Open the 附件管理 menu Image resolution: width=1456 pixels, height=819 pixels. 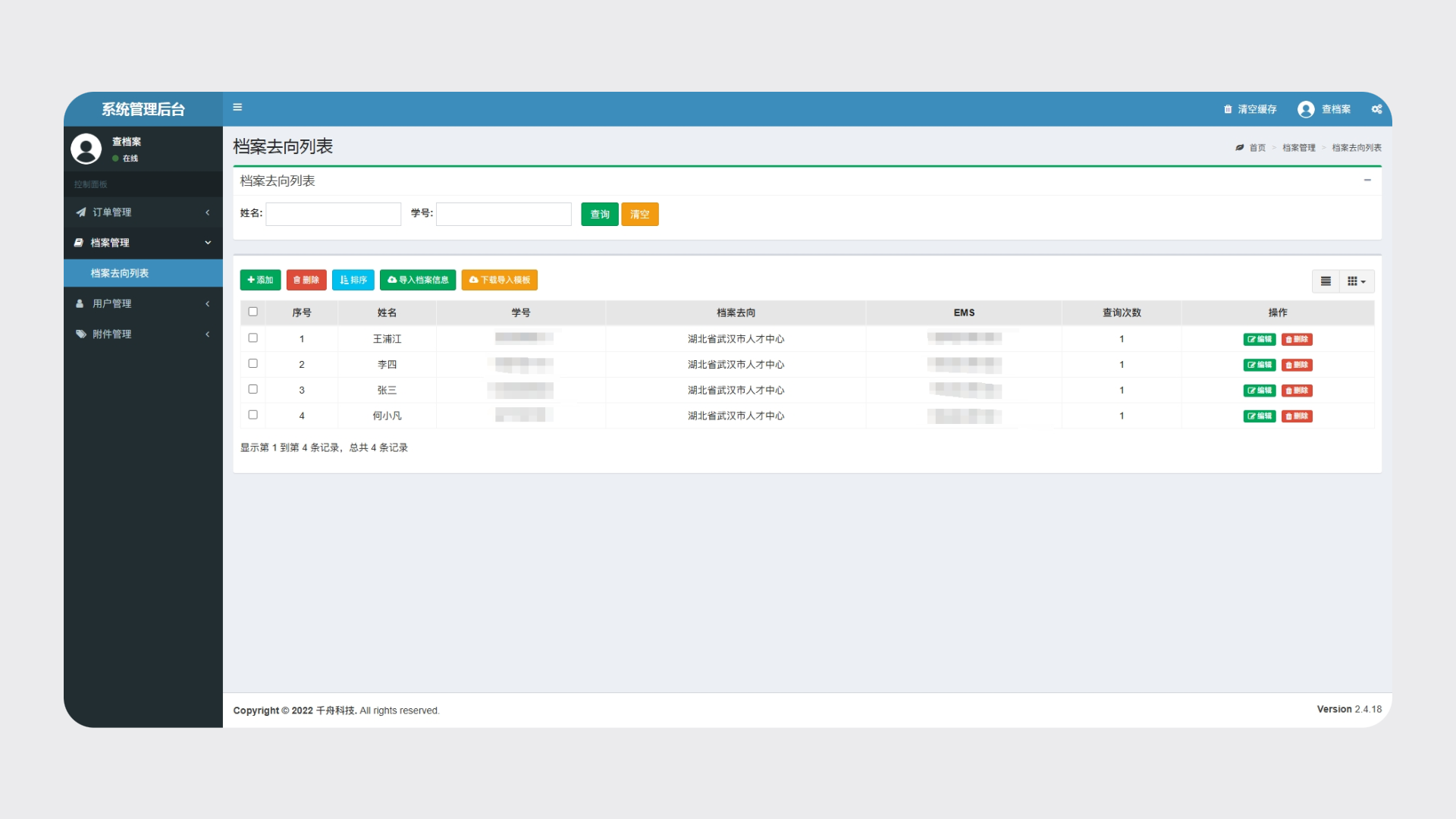point(143,334)
